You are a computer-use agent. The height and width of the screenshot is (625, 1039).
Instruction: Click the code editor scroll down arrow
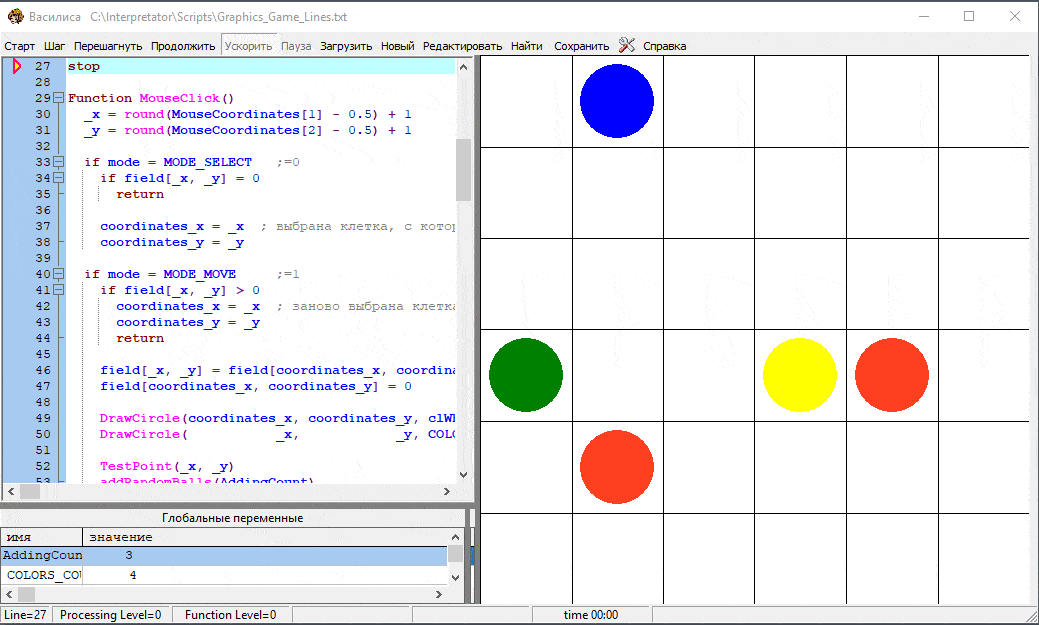pos(463,475)
